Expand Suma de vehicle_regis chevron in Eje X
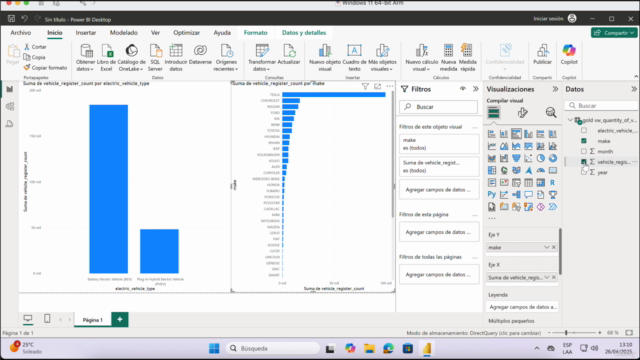This screenshot has width=640, height=360. click(x=547, y=278)
